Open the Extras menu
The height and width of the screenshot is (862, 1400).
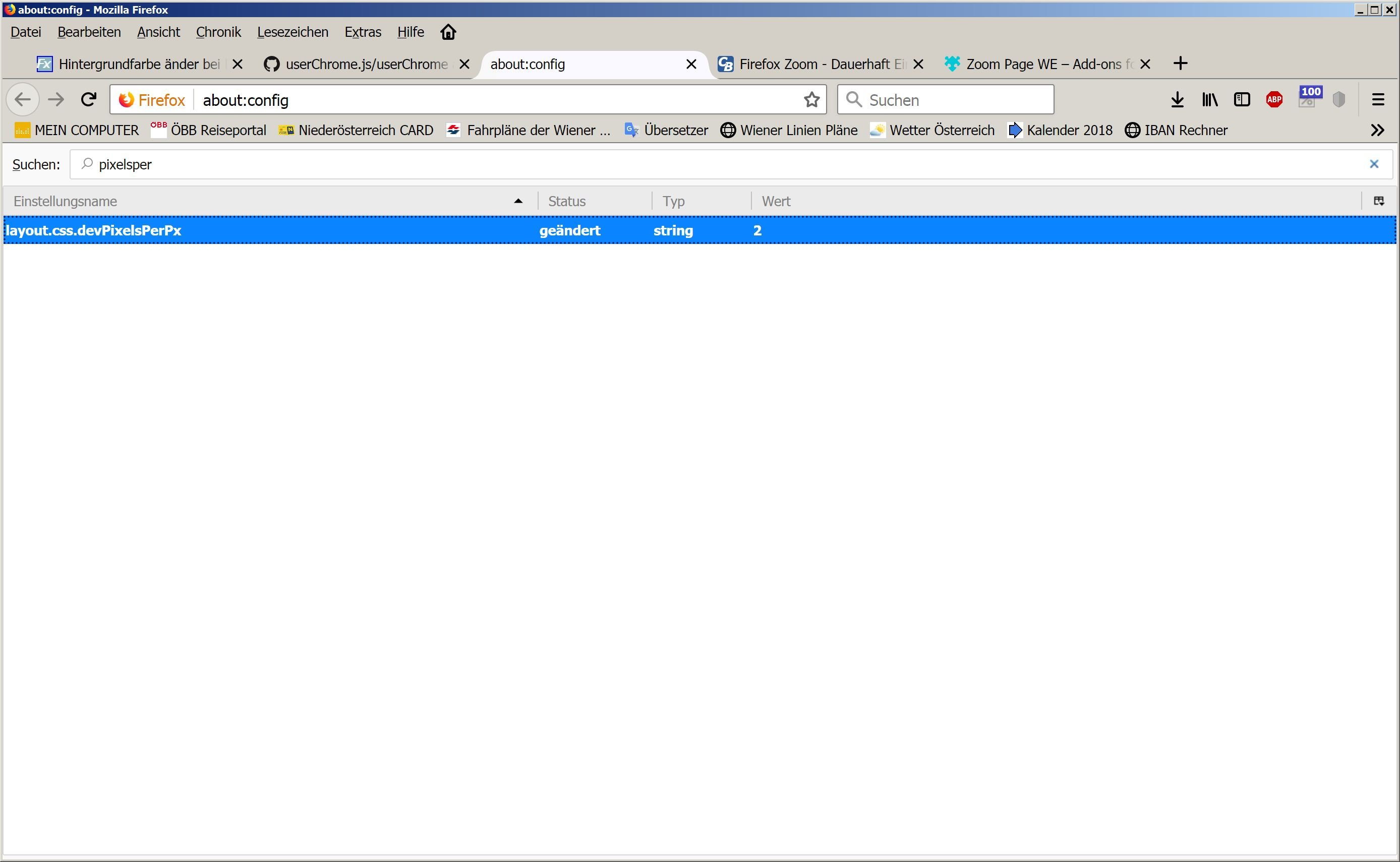[363, 32]
